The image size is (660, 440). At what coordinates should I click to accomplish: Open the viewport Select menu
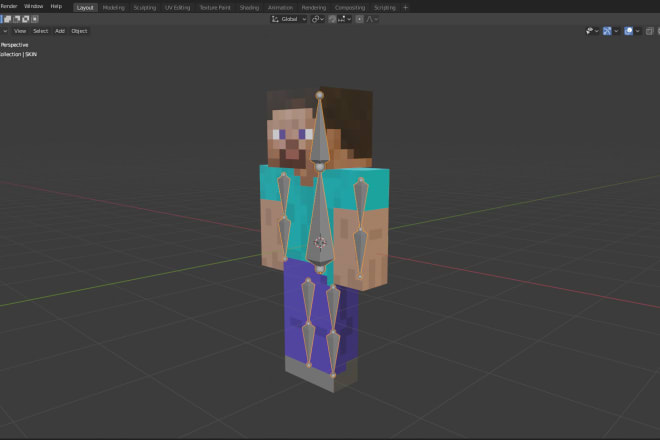[x=40, y=31]
